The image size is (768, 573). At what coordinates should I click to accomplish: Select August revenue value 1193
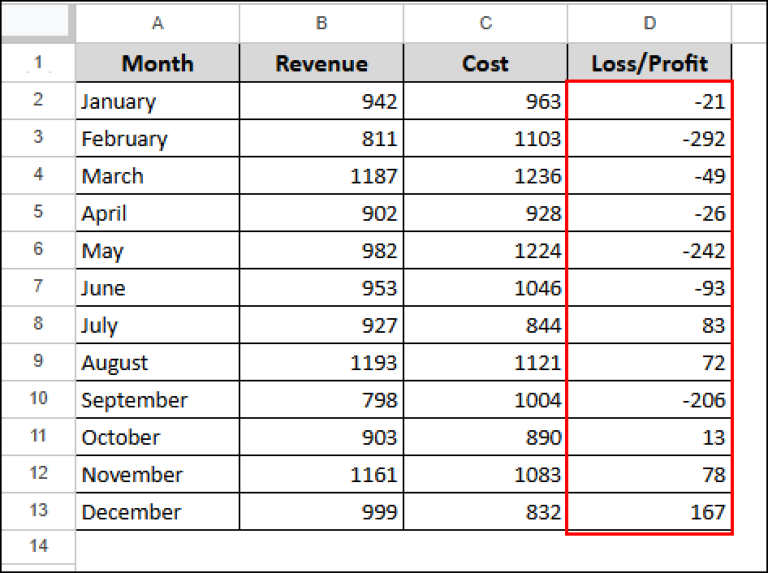321,363
